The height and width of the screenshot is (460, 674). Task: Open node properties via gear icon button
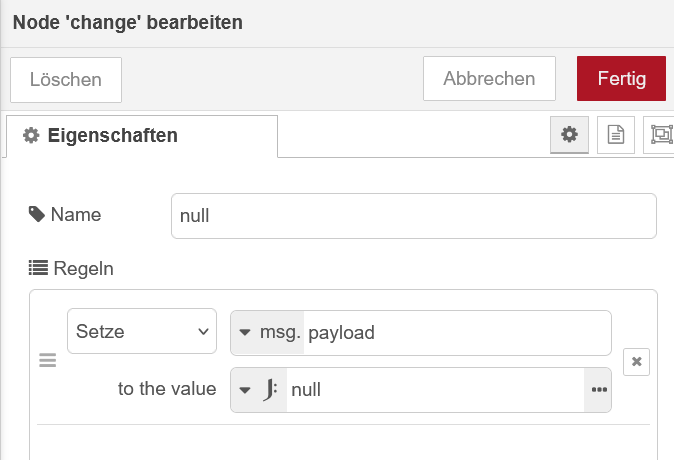tap(569, 135)
